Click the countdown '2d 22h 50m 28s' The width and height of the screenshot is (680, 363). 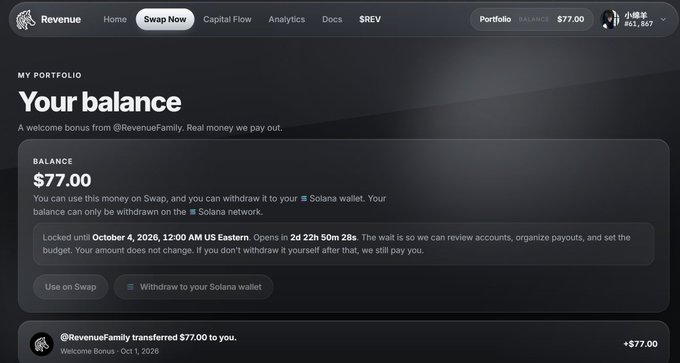[324, 238]
